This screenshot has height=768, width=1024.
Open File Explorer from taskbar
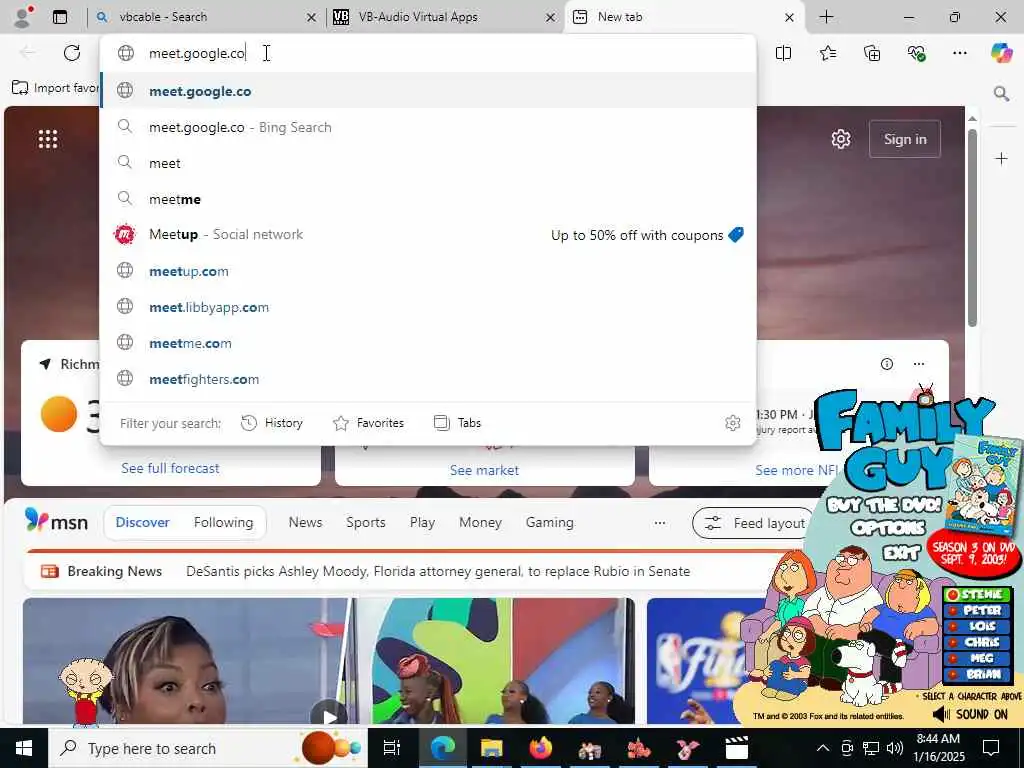pos(491,748)
